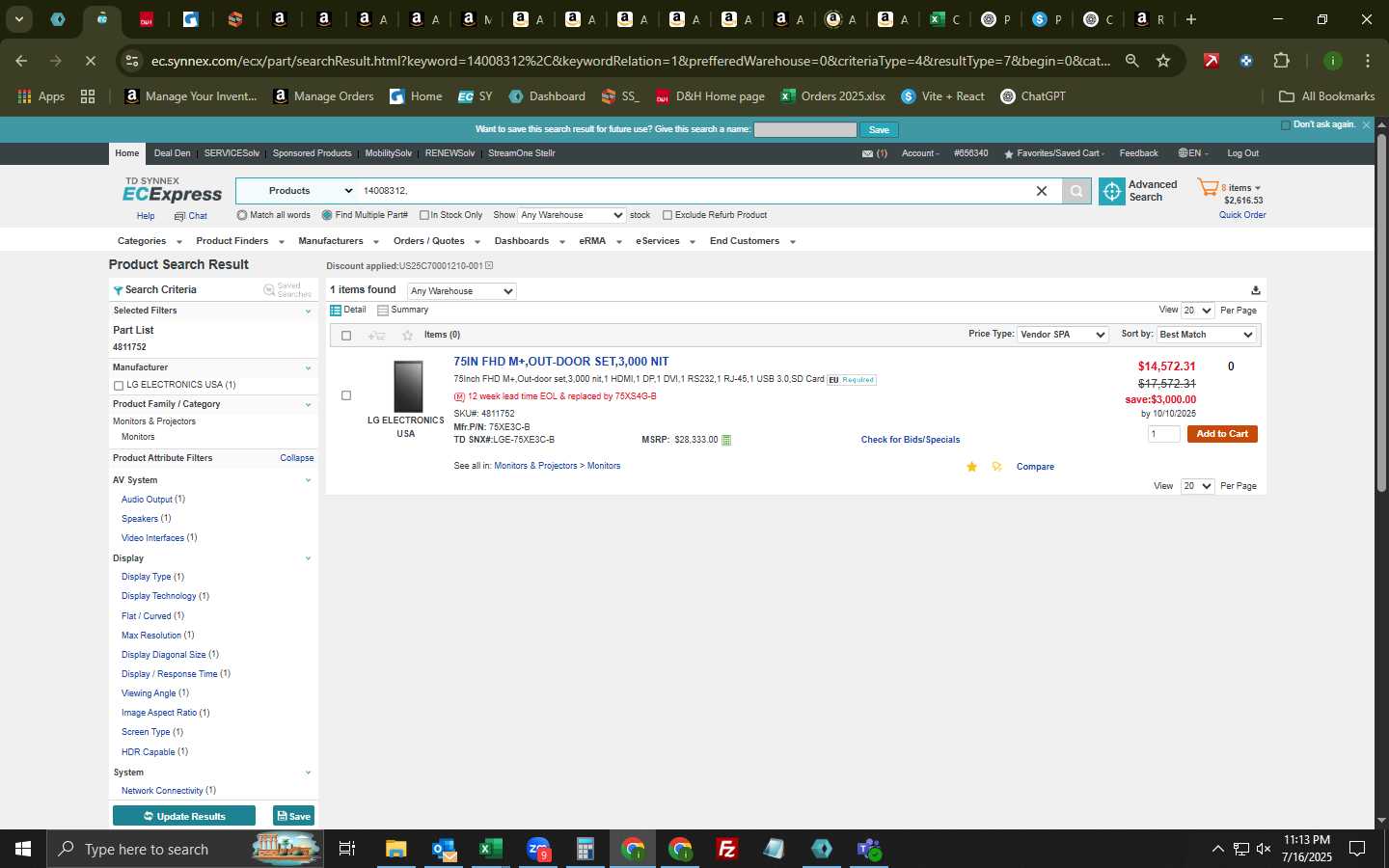This screenshot has height=868, width=1389.
Task: Open 75IN FHD M+ product title link
Action: pos(561,362)
